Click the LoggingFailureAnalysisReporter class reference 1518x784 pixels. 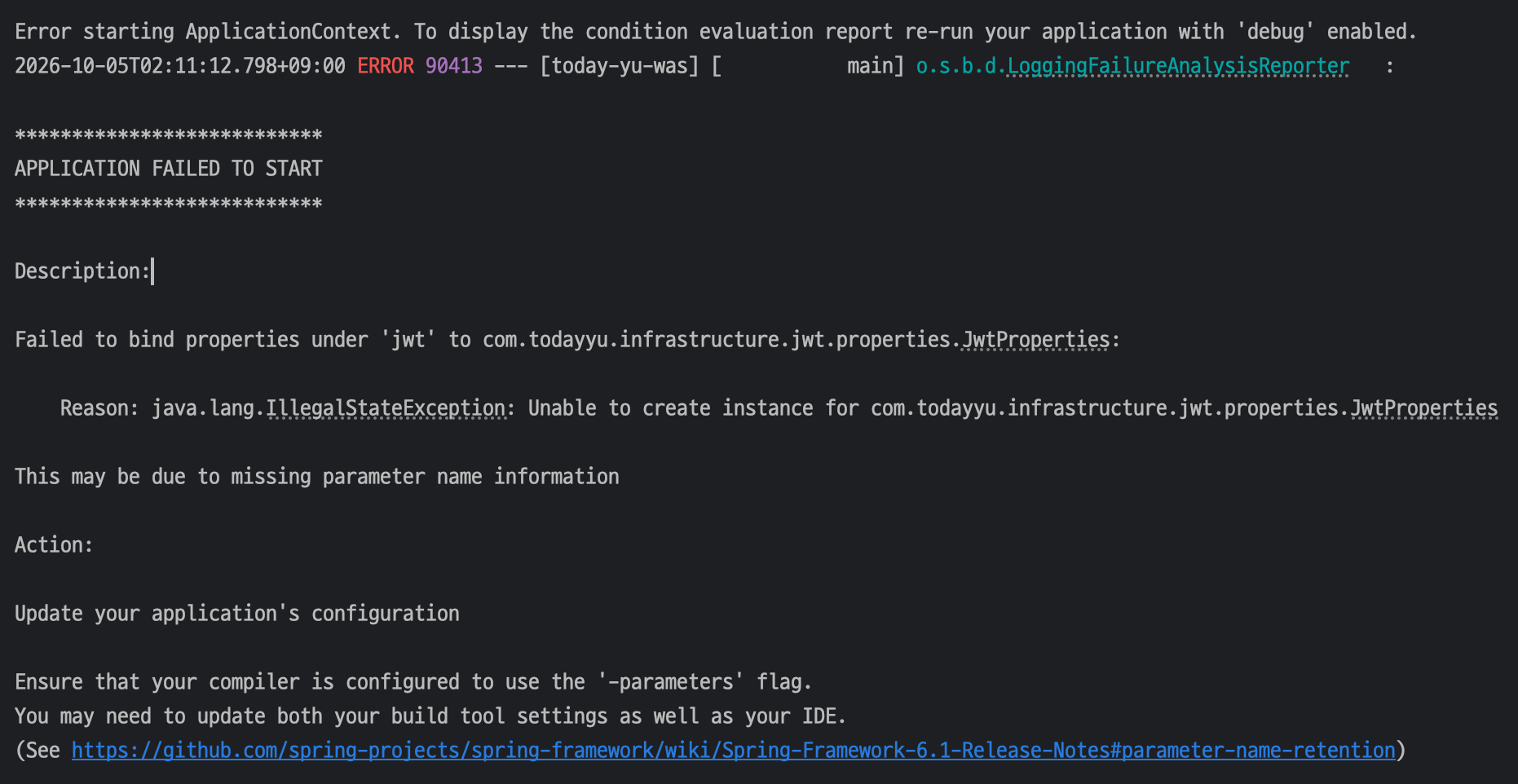1178,66
